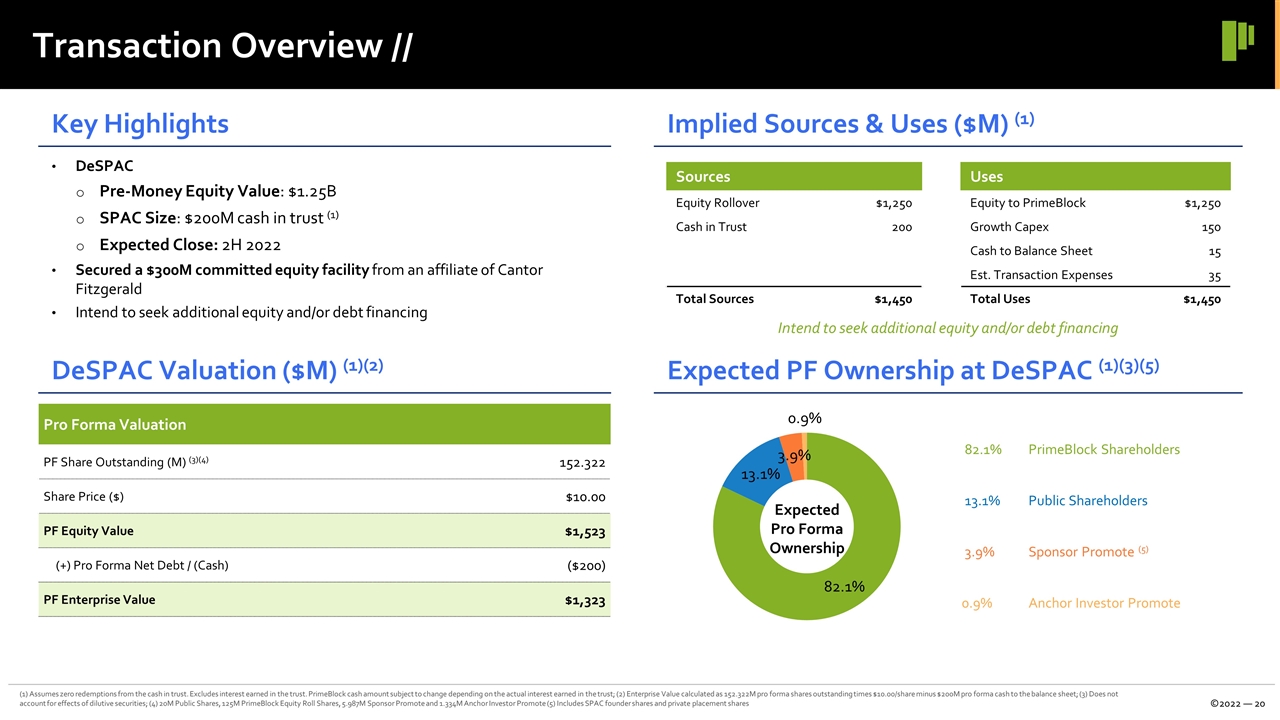This screenshot has width=1280, height=720.
Task: Click the $10.00 share price value
Action: coord(585,497)
